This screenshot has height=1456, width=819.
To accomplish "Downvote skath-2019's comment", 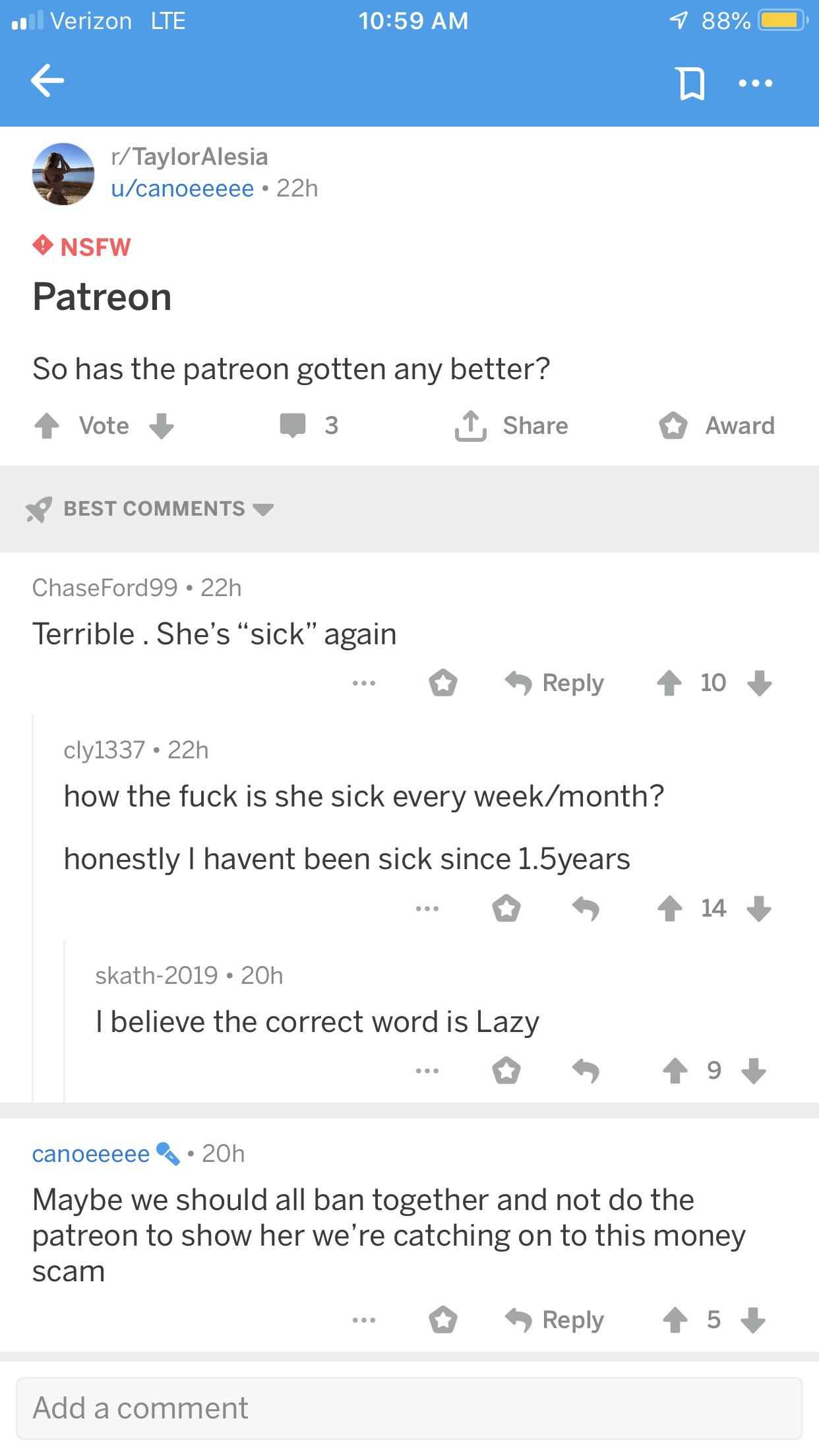I will (x=754, y=1071).
